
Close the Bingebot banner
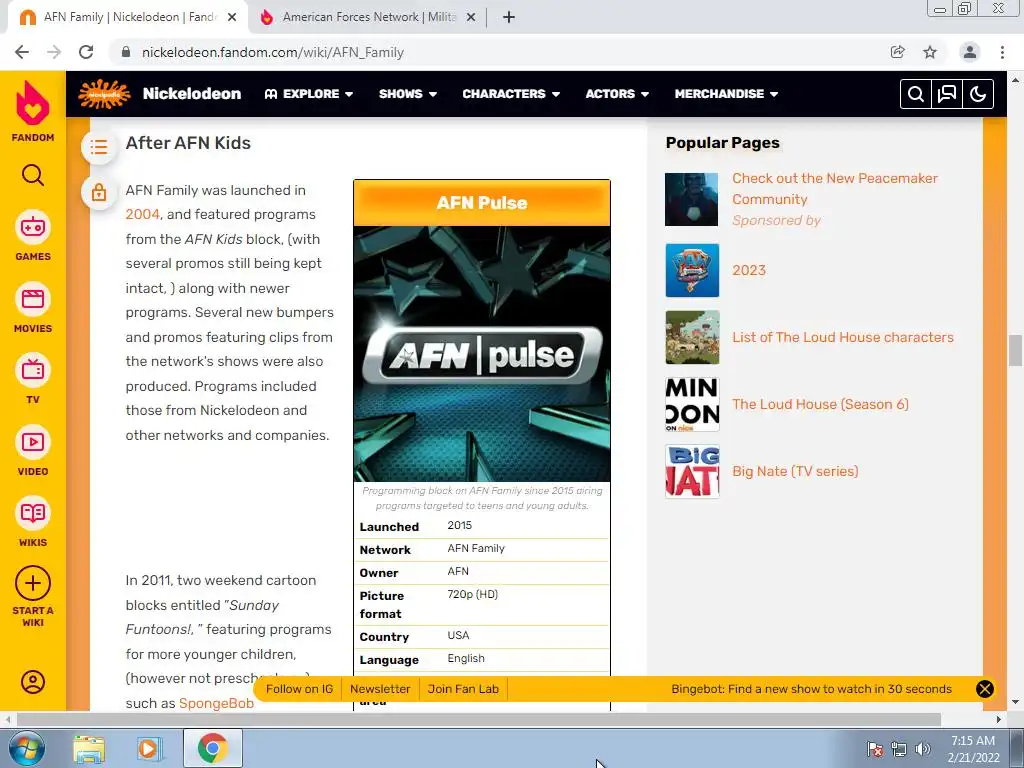coord(984,689)
